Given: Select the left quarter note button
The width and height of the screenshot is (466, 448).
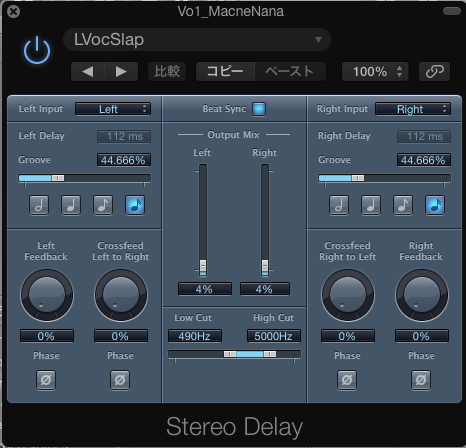Looking at the screenshot, I should pyautogui.click(x=71, y=205).
